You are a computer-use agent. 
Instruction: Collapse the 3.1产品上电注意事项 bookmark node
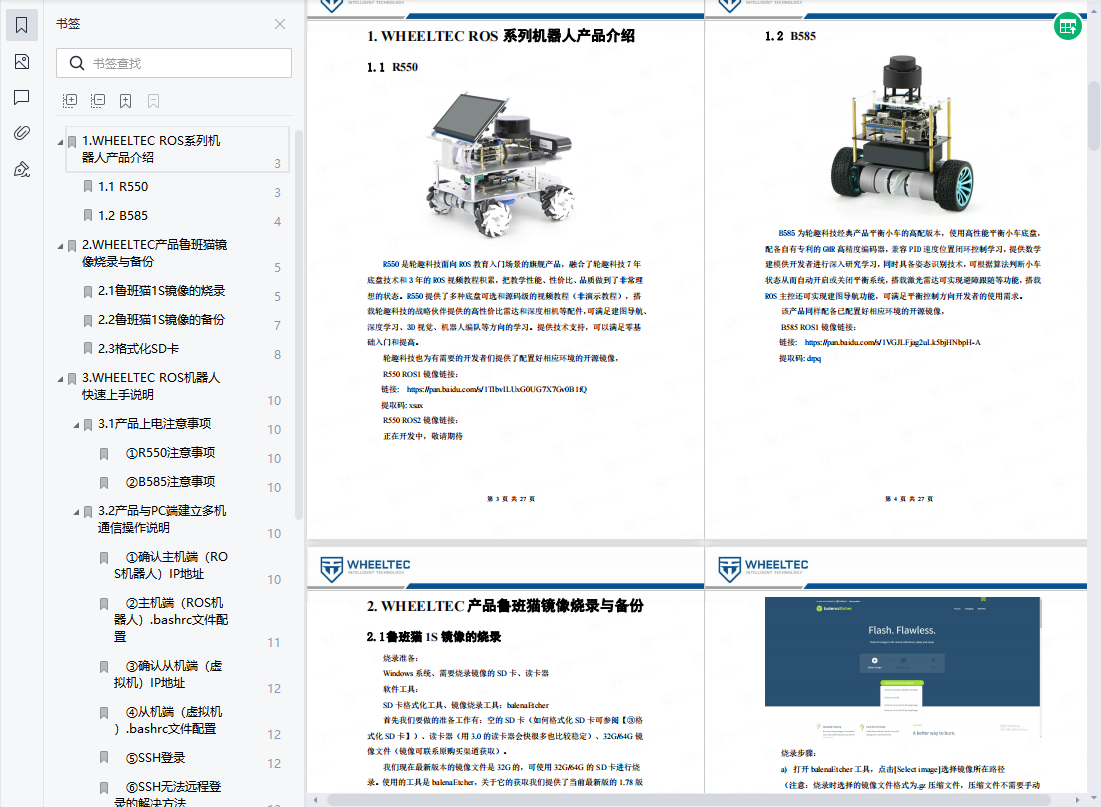pyautogui.click(x=76, y=425)
